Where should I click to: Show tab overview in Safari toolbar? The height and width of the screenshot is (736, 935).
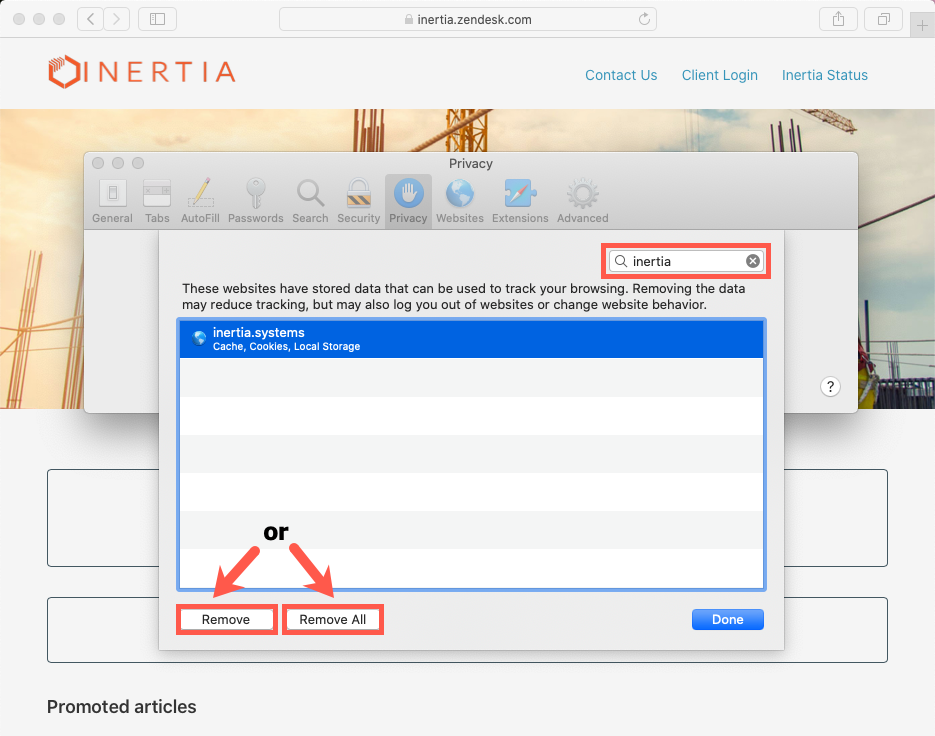(884, 19)
